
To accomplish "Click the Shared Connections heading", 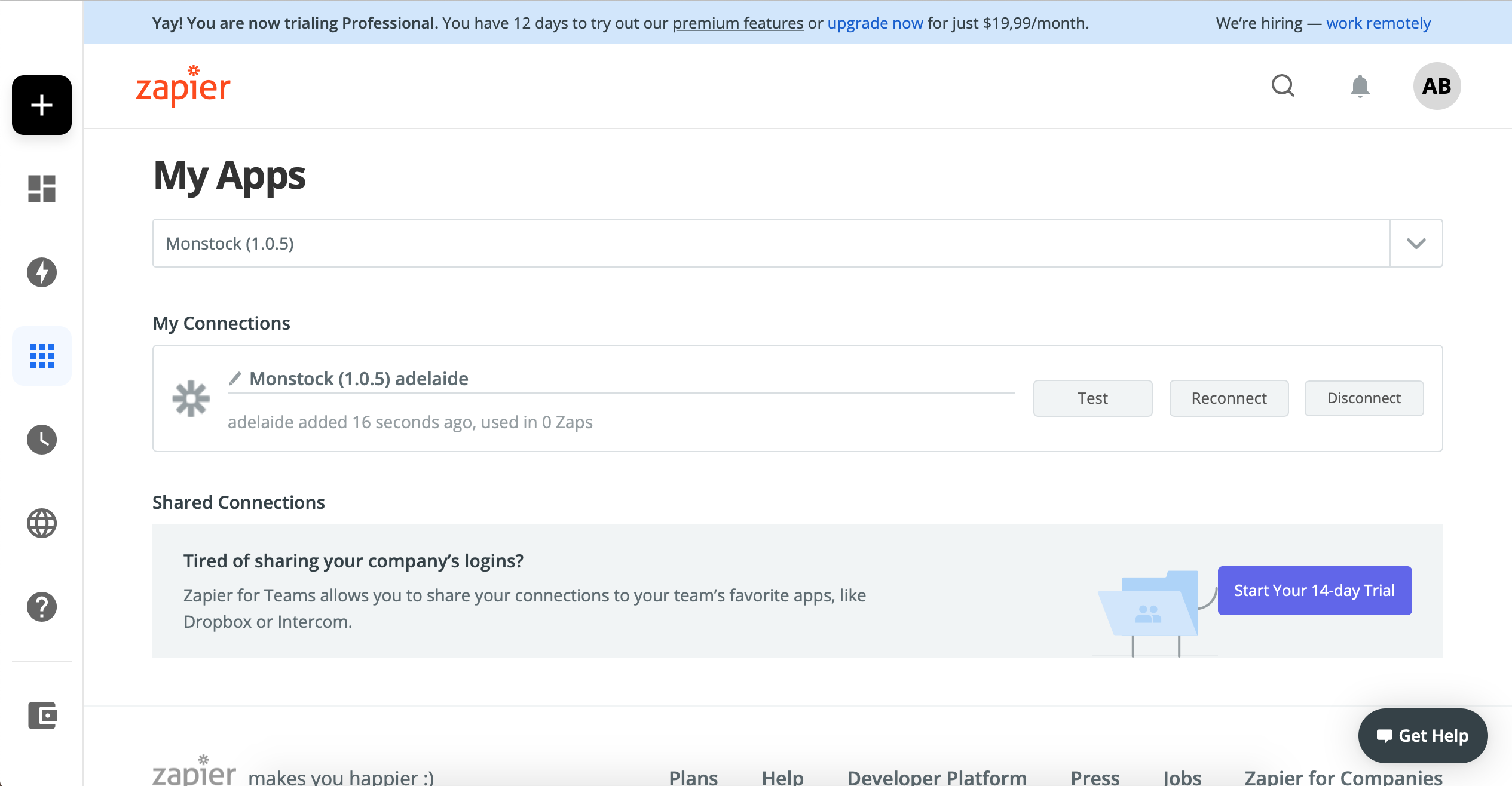I will point(238,502).
